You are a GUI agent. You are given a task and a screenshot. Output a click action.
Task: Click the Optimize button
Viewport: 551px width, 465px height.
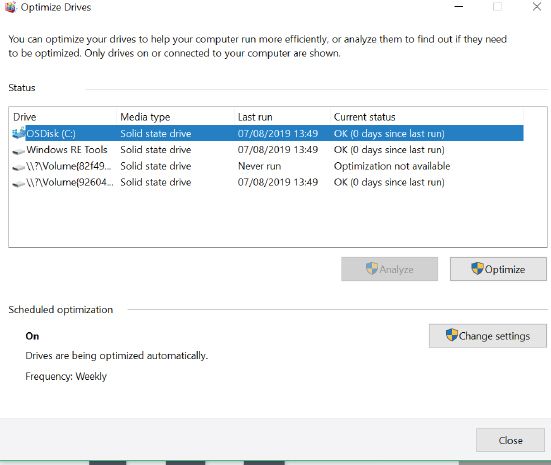[498, 269]
